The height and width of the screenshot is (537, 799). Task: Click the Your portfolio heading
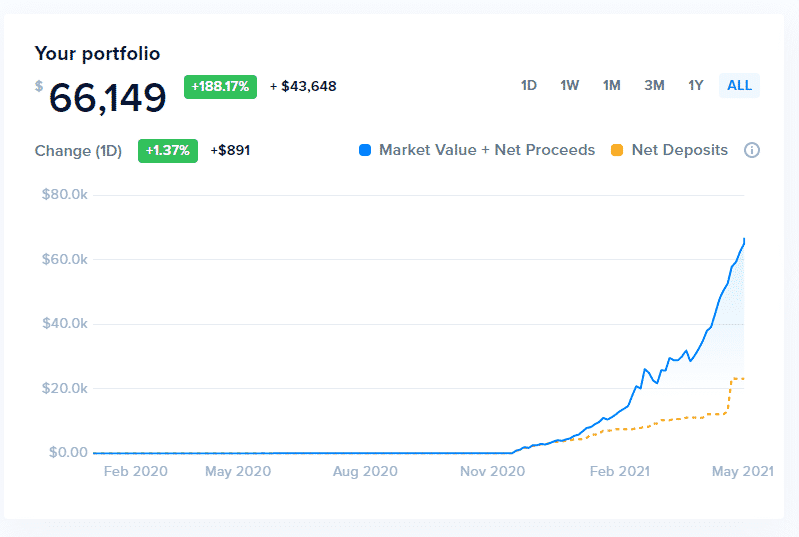tap(97, 53)
